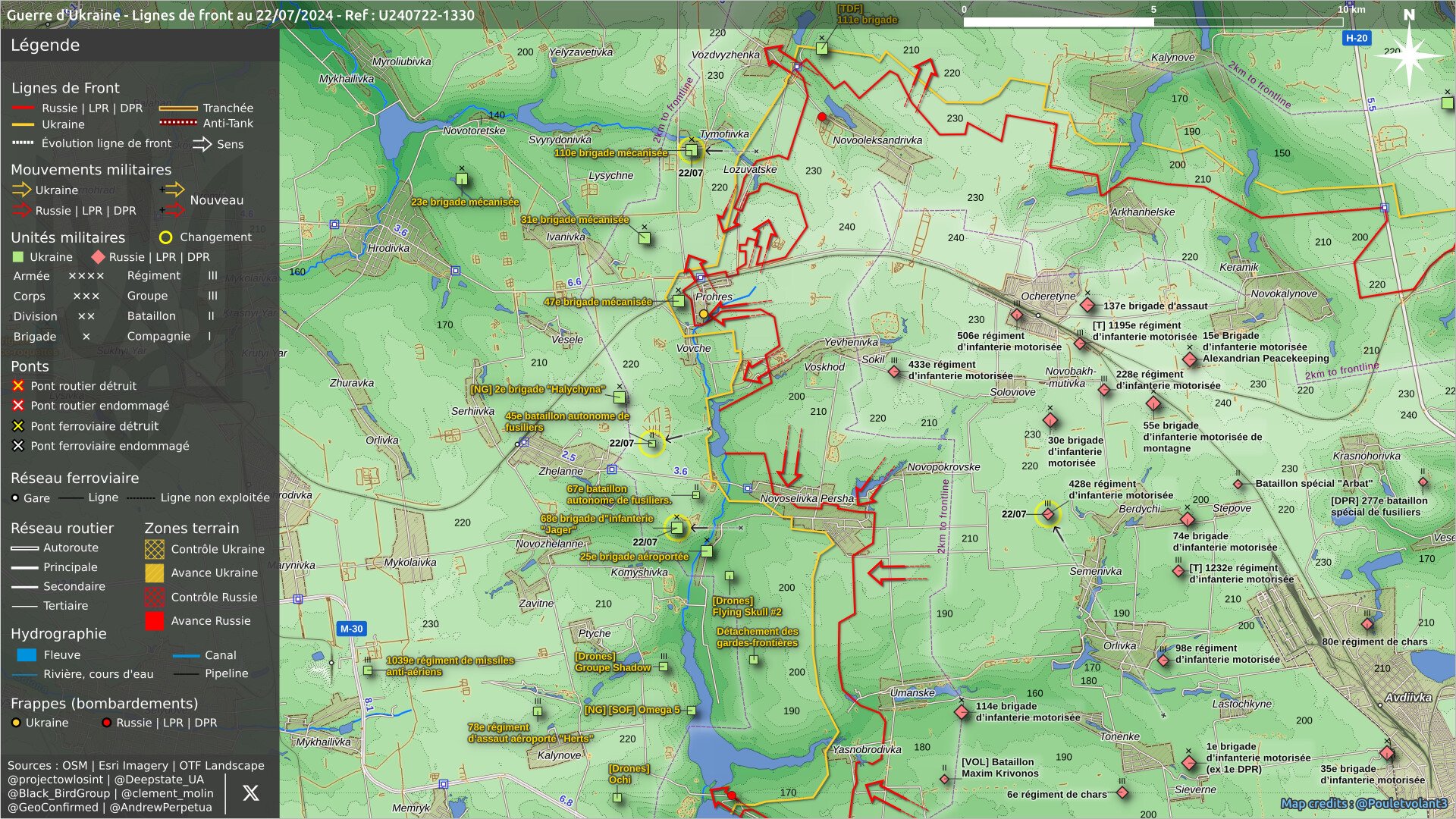The width and height of the screenshot is (1456, 819).
Task: Click the compass rose north star
Action: (1409, 55)
